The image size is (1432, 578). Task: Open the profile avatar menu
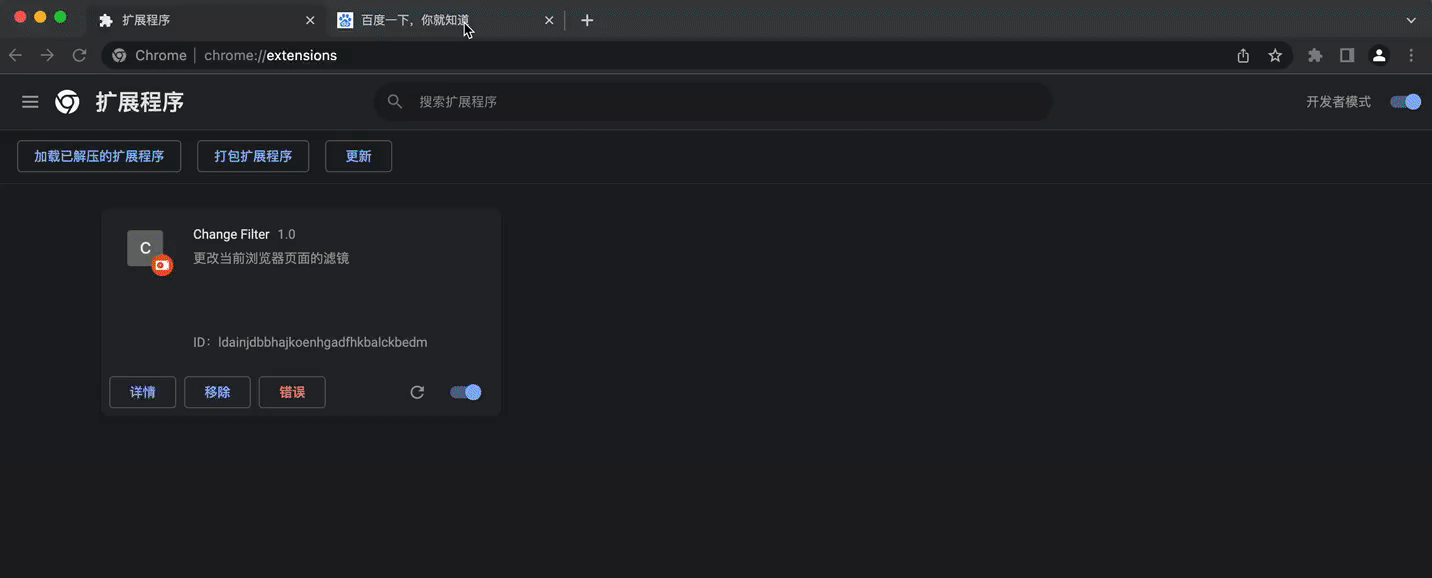(x=1379, y=56)
